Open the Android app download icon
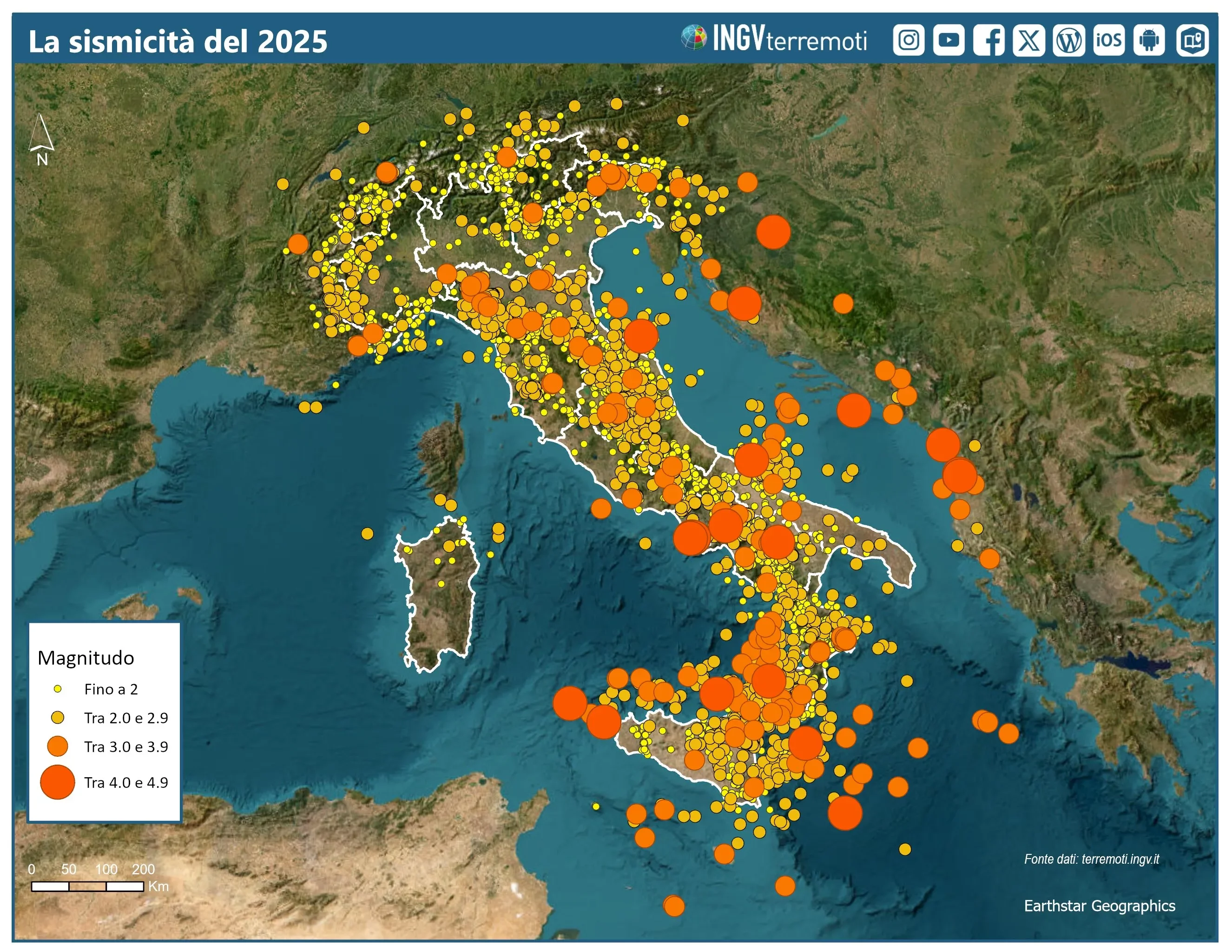 tap(1149, 40)
